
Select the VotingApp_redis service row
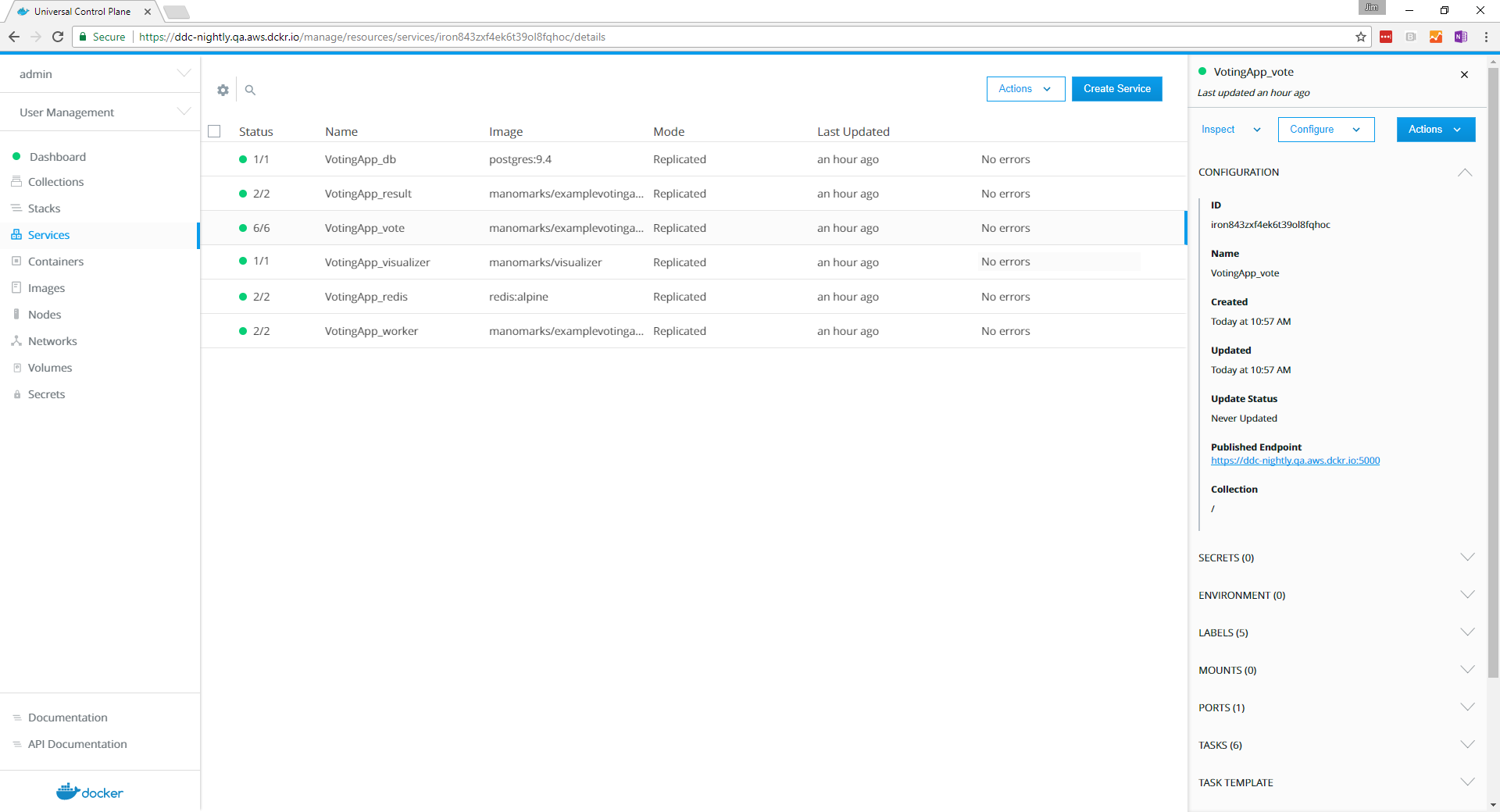coord(366,297)
